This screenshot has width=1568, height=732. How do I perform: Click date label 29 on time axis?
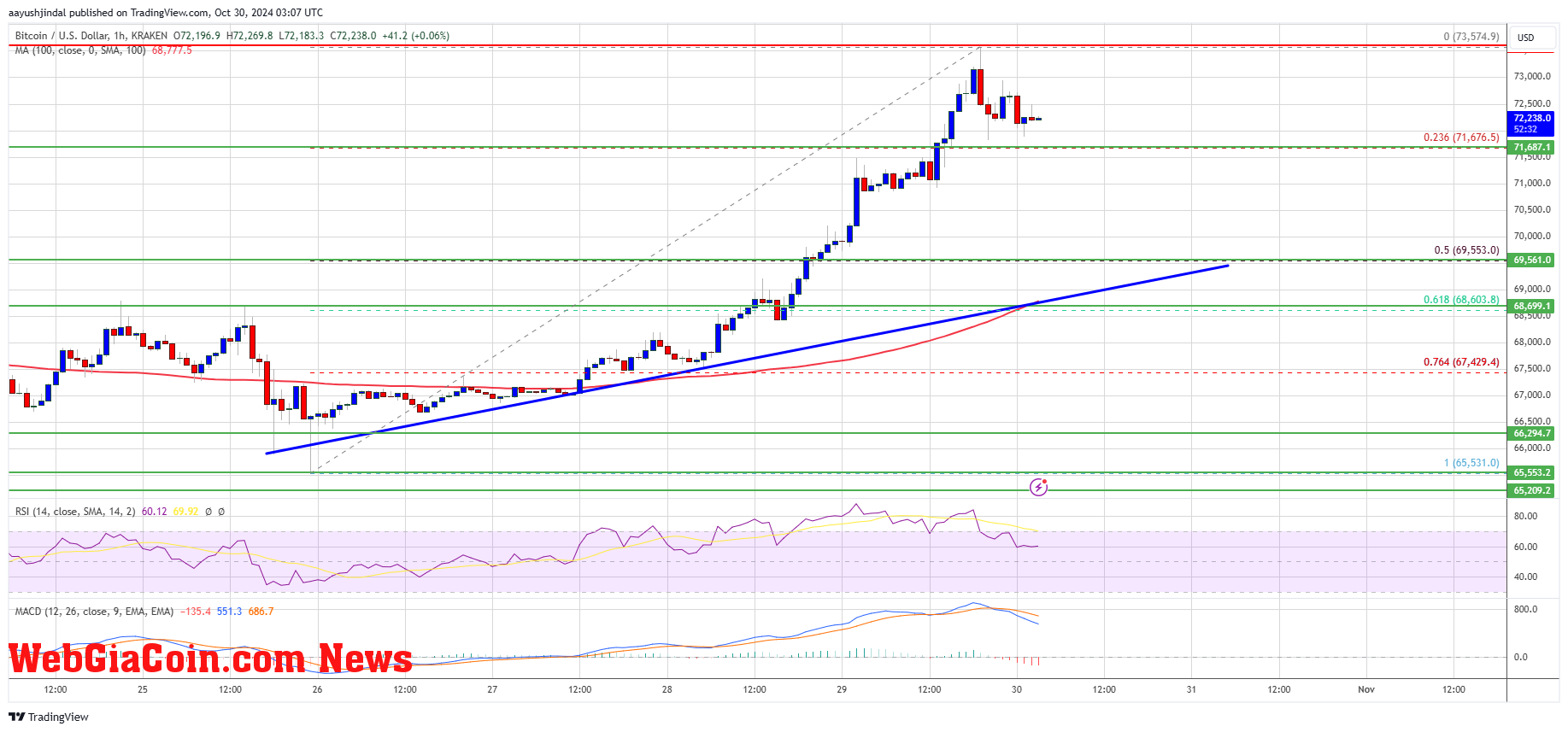[842, 689]
